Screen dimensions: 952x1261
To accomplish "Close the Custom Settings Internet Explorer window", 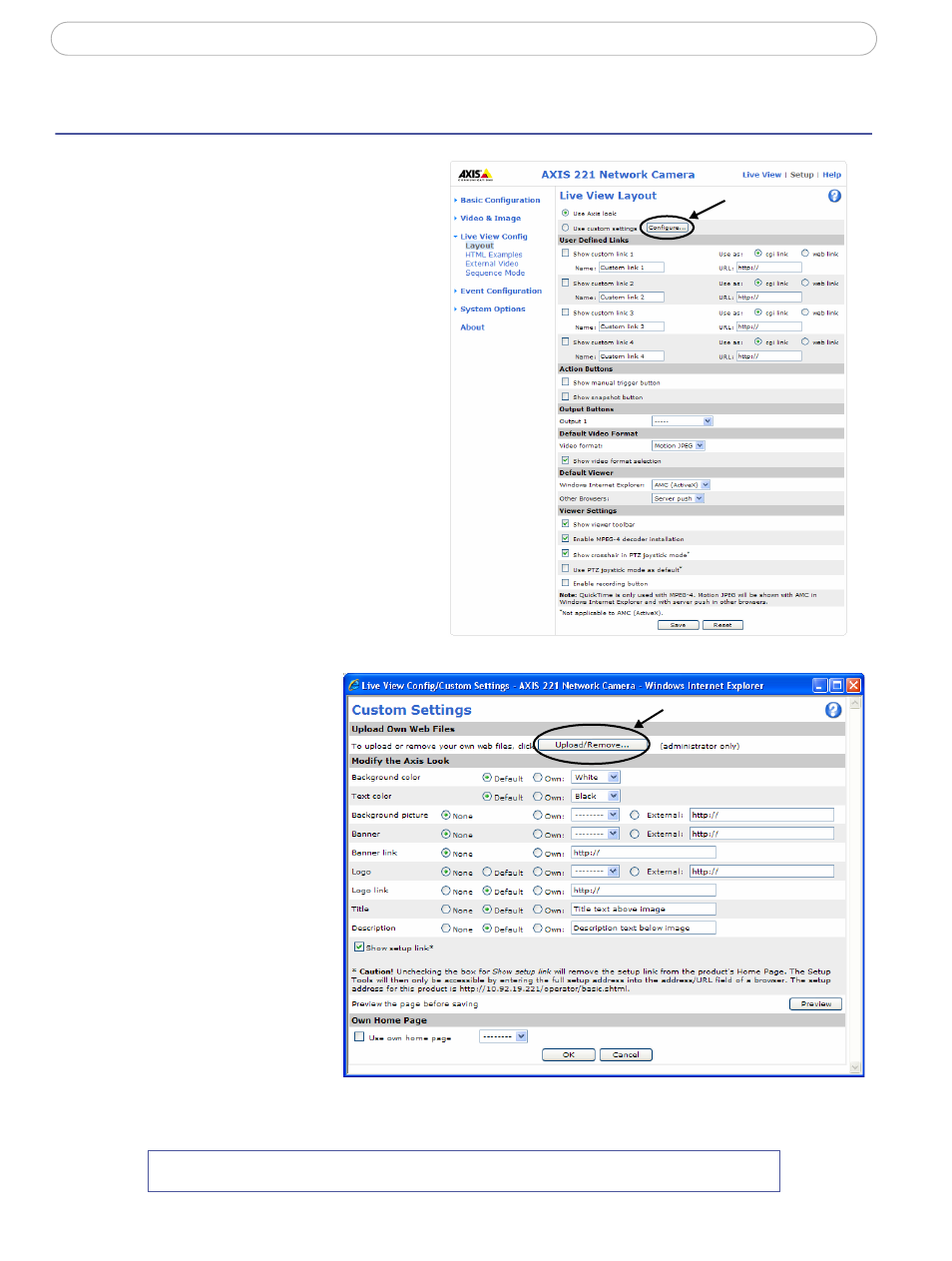I will point(853,685).
